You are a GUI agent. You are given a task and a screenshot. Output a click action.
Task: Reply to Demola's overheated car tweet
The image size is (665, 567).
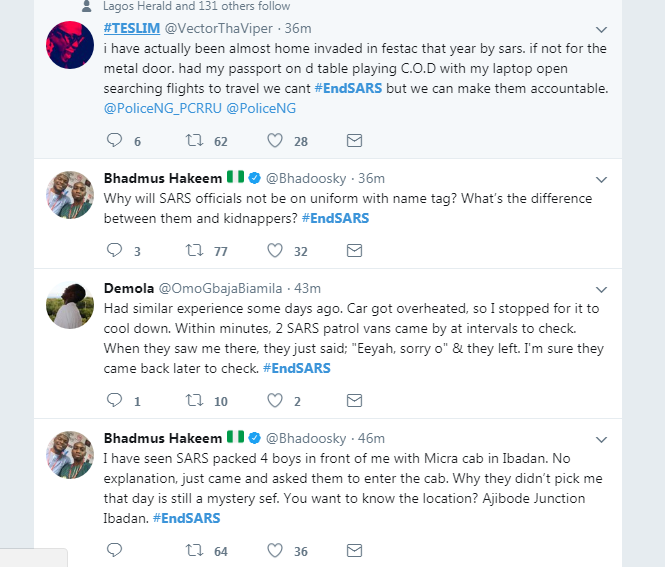tap(114, 401)
